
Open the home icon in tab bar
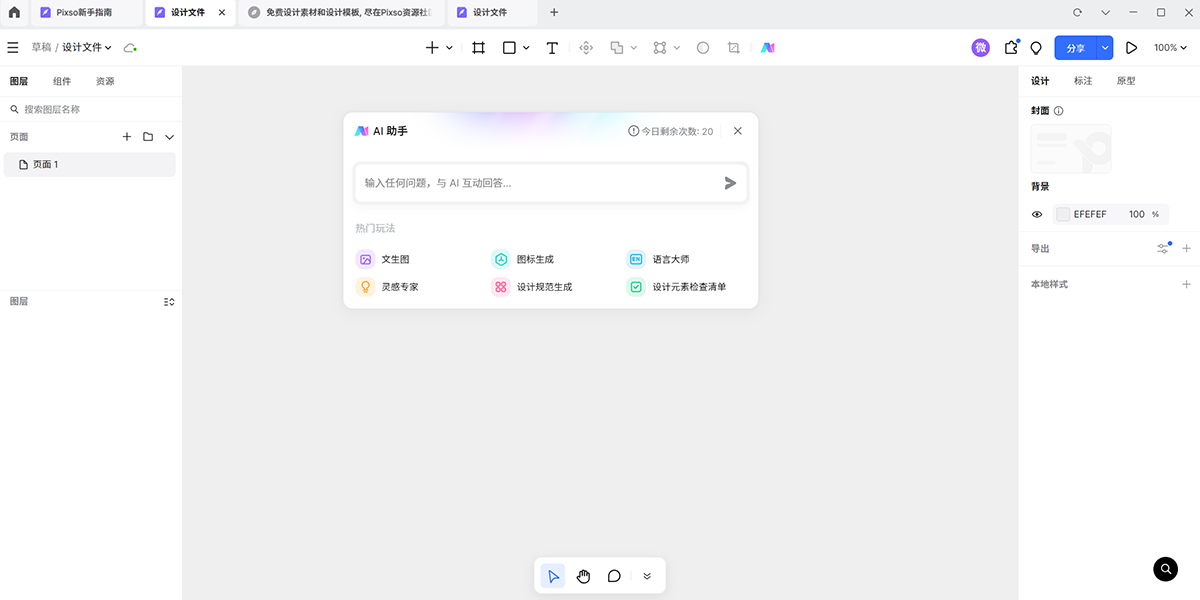(x=14, y=13)
